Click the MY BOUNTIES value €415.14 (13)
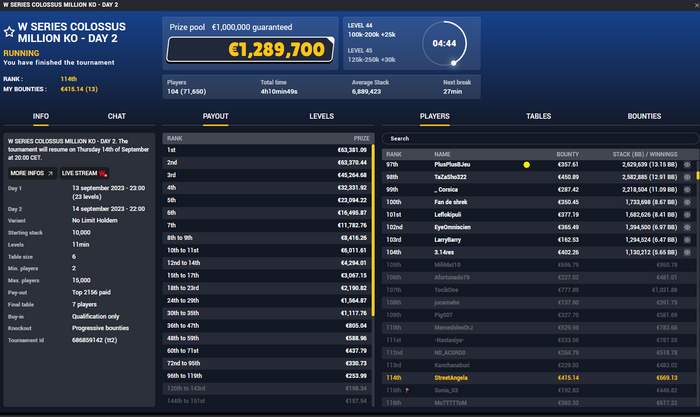Image resolution: width=700 pixels, height=417 pixels. [79, 89]
